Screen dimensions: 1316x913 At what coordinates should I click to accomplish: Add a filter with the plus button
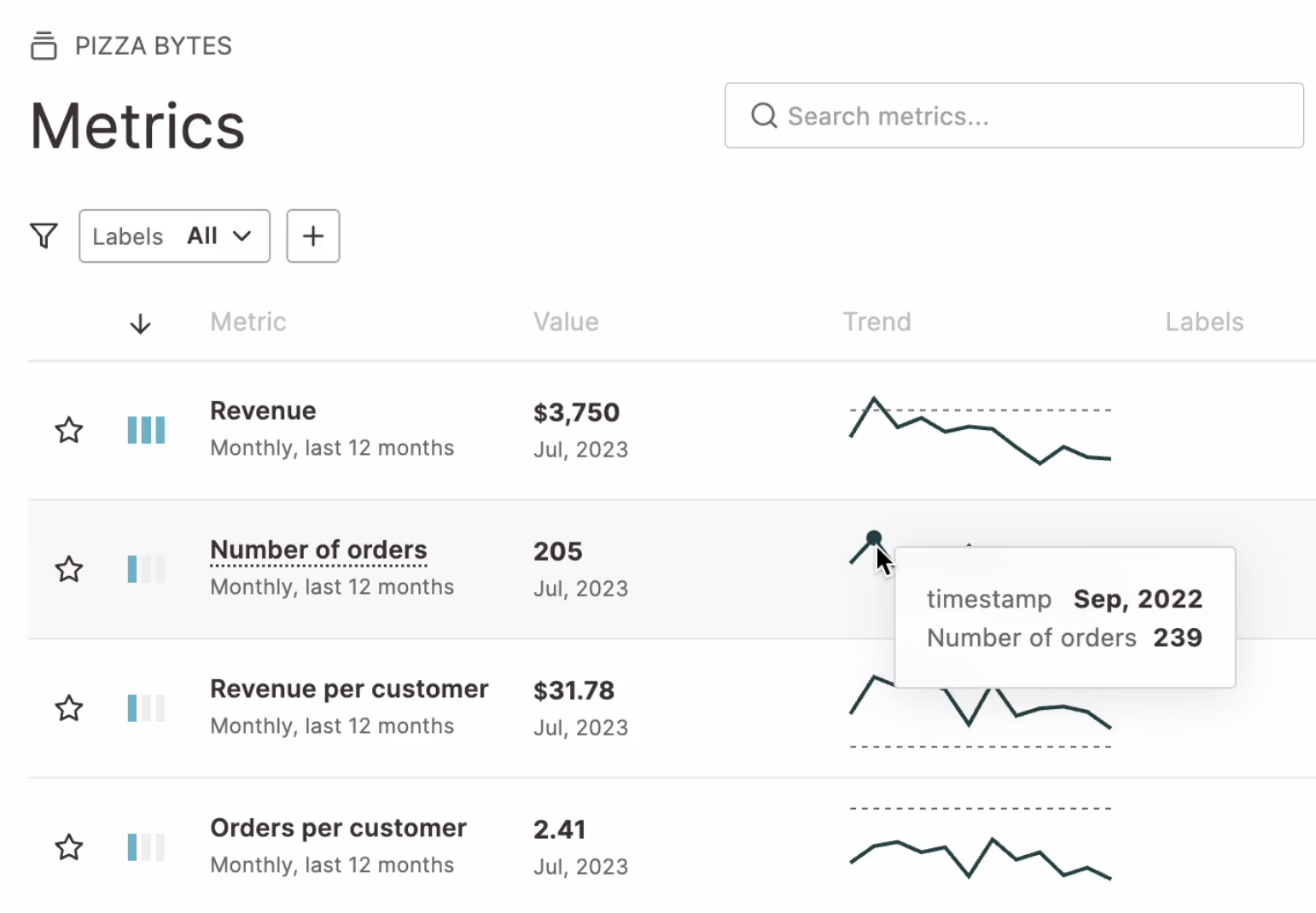tap(313, 236)
